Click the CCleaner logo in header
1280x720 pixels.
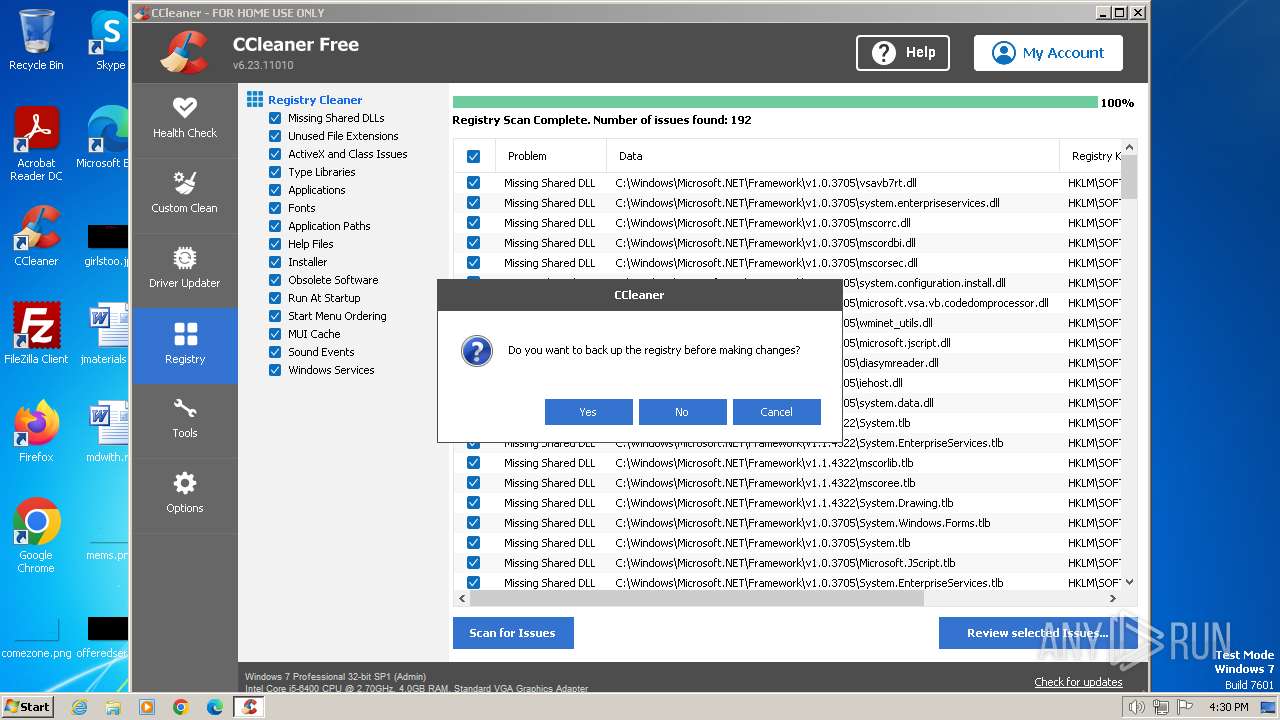point(184,52)
